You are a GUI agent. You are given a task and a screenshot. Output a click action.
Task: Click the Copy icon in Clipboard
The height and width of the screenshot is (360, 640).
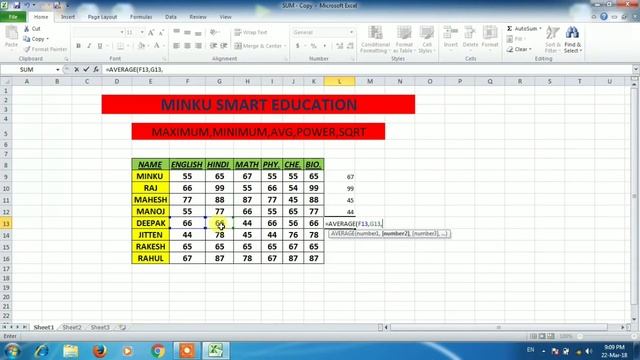[27, 39]
